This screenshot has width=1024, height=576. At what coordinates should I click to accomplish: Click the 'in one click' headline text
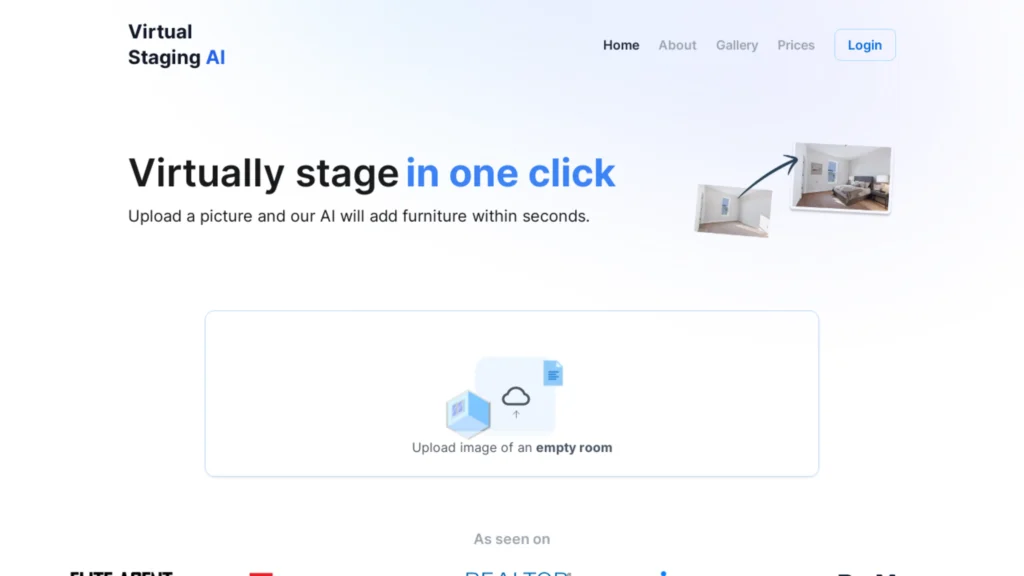[x=511, y=173]
